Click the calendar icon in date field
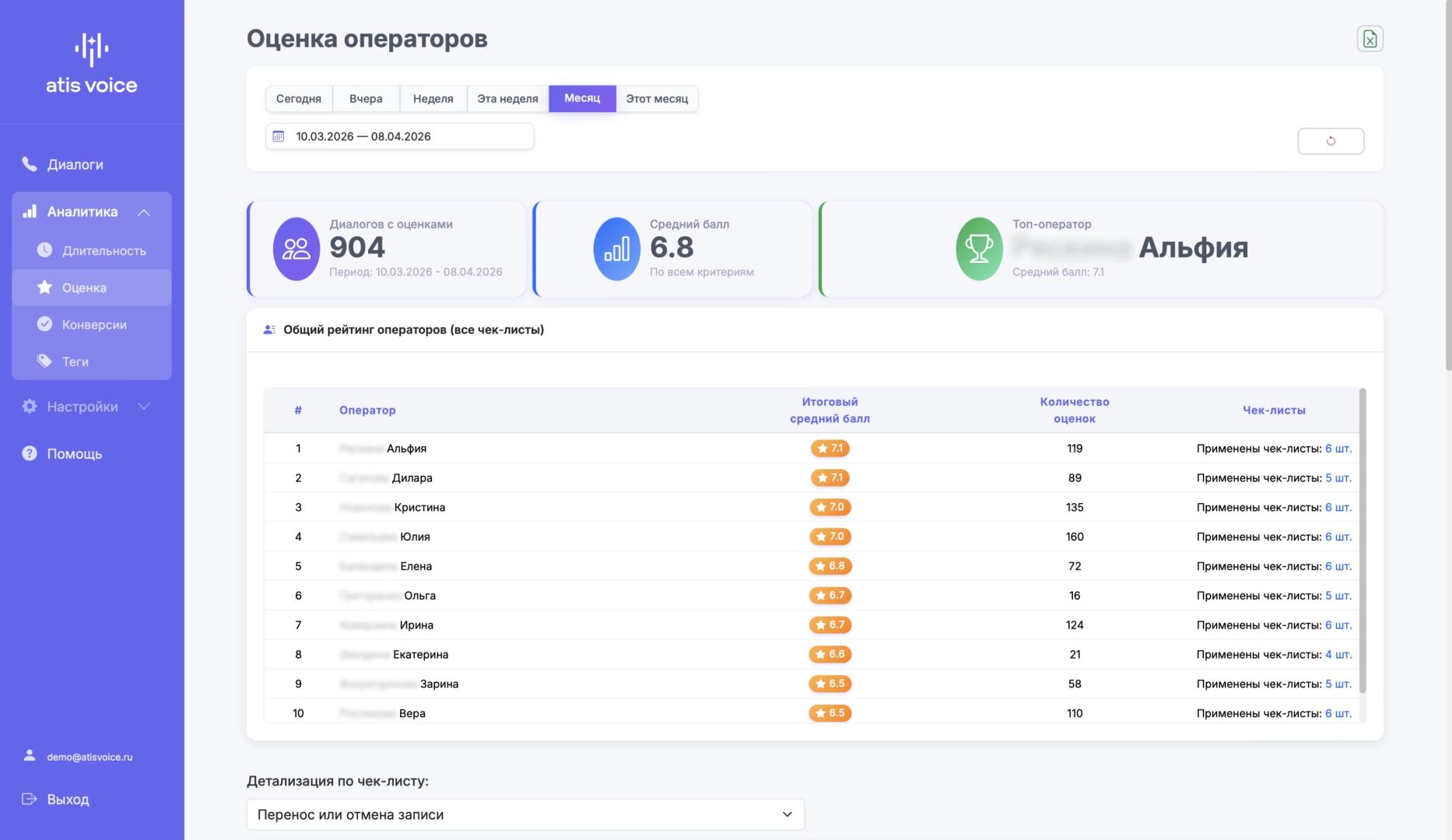 click(x=279, y=136)
